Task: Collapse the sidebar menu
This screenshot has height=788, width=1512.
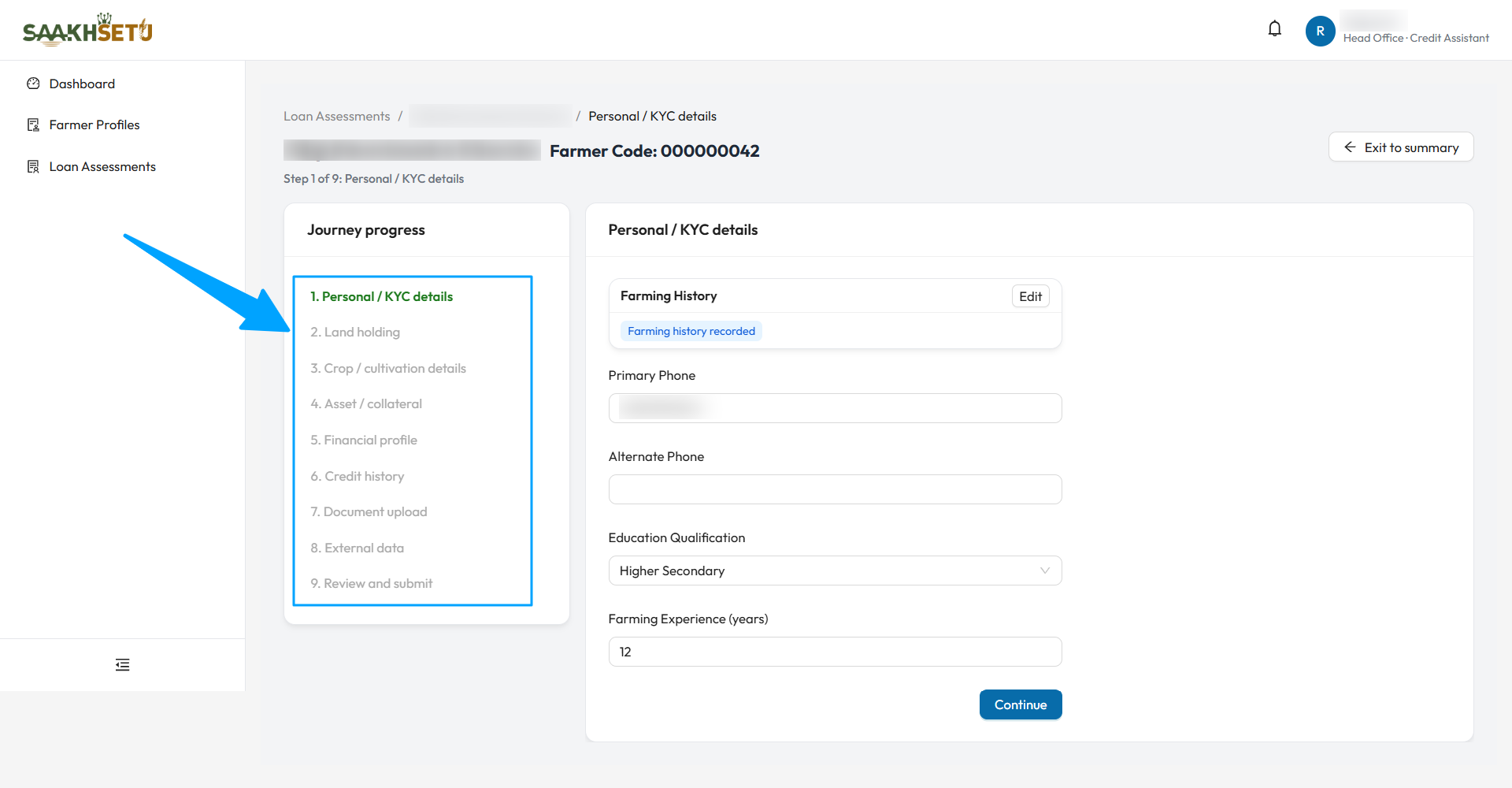Action: (x=122, y=665)
